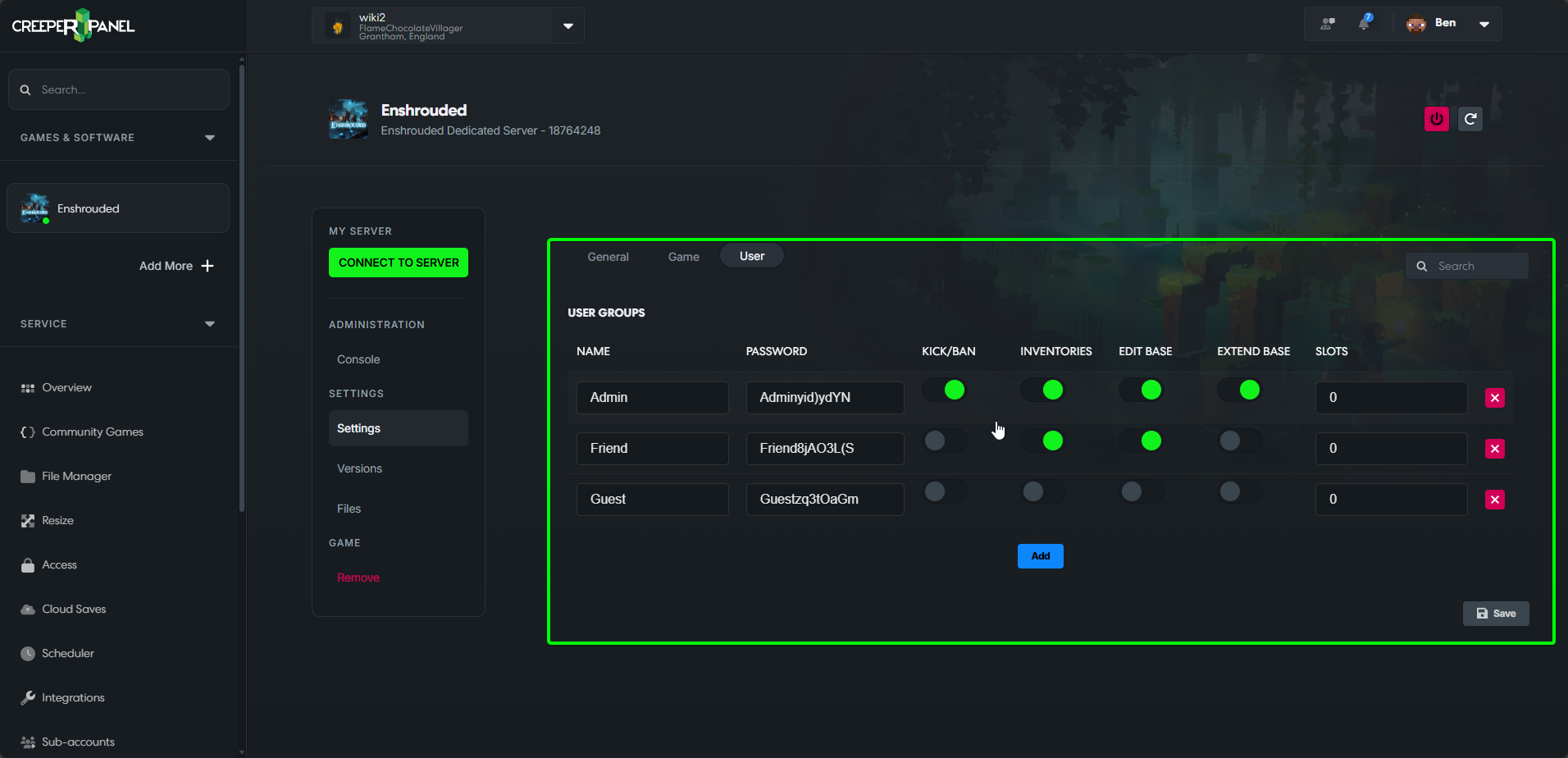Open Integrations in the sidebar
Screen dimensions: 1568x758
[62, 697]
